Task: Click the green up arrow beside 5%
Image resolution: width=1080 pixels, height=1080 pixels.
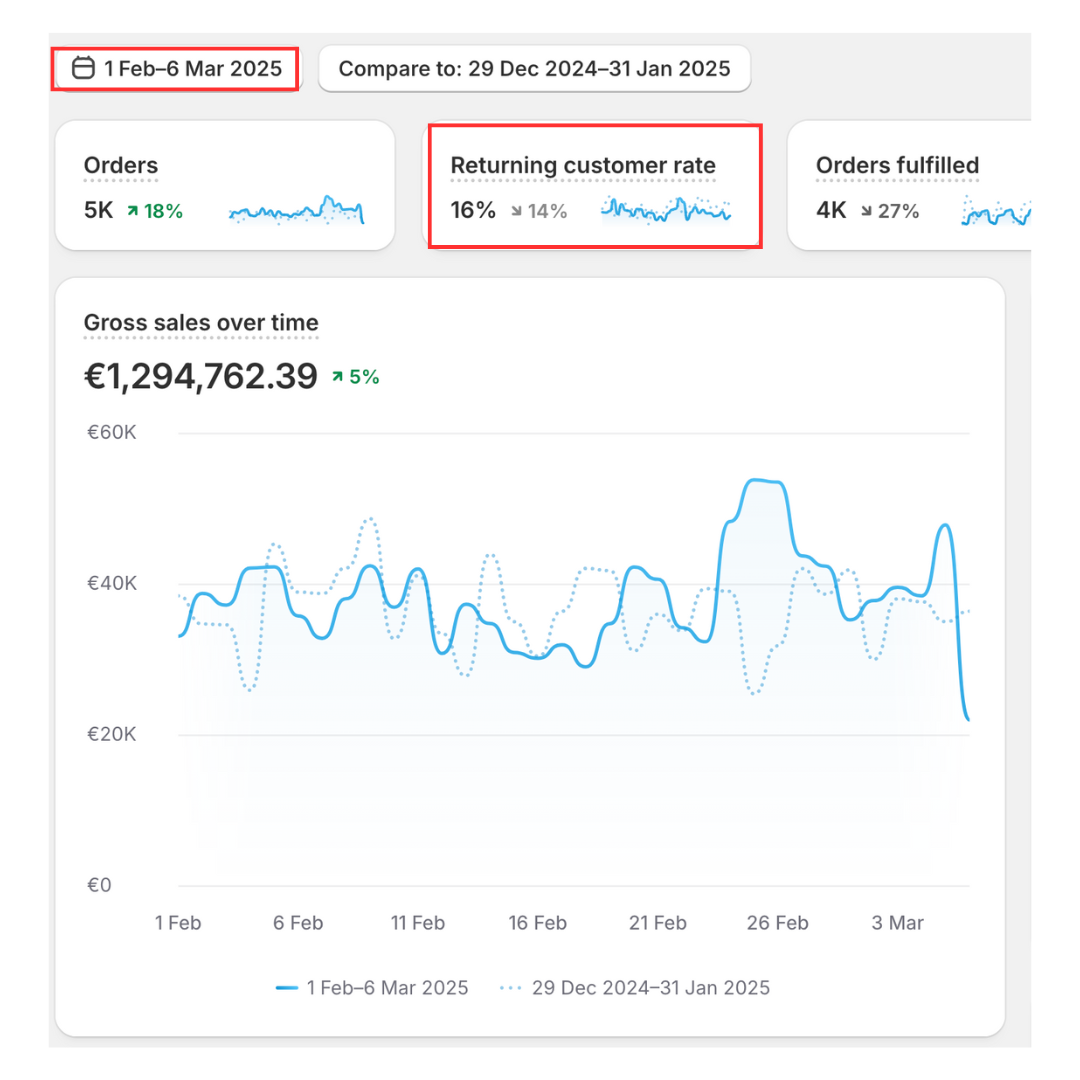Action: pyautogui.click(x=338, y=378)
